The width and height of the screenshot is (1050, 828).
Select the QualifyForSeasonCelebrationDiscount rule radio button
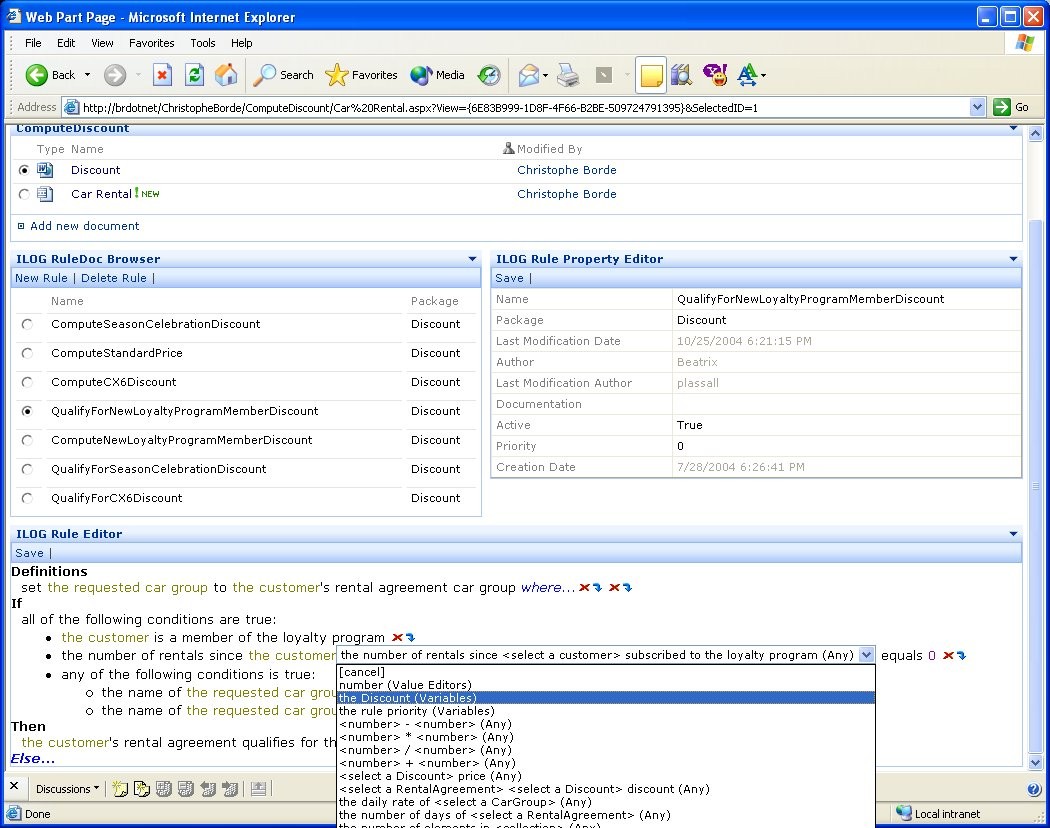pos(27,469)
